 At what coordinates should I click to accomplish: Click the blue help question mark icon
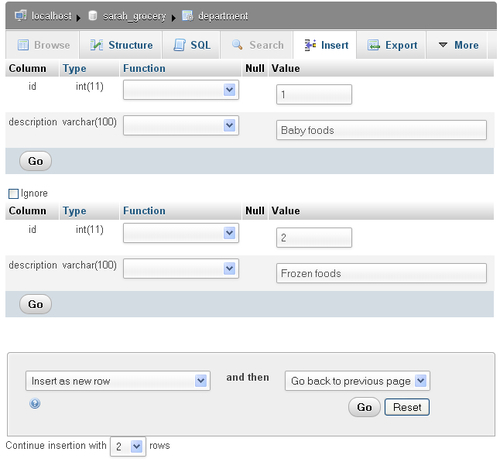click(35, 403)
